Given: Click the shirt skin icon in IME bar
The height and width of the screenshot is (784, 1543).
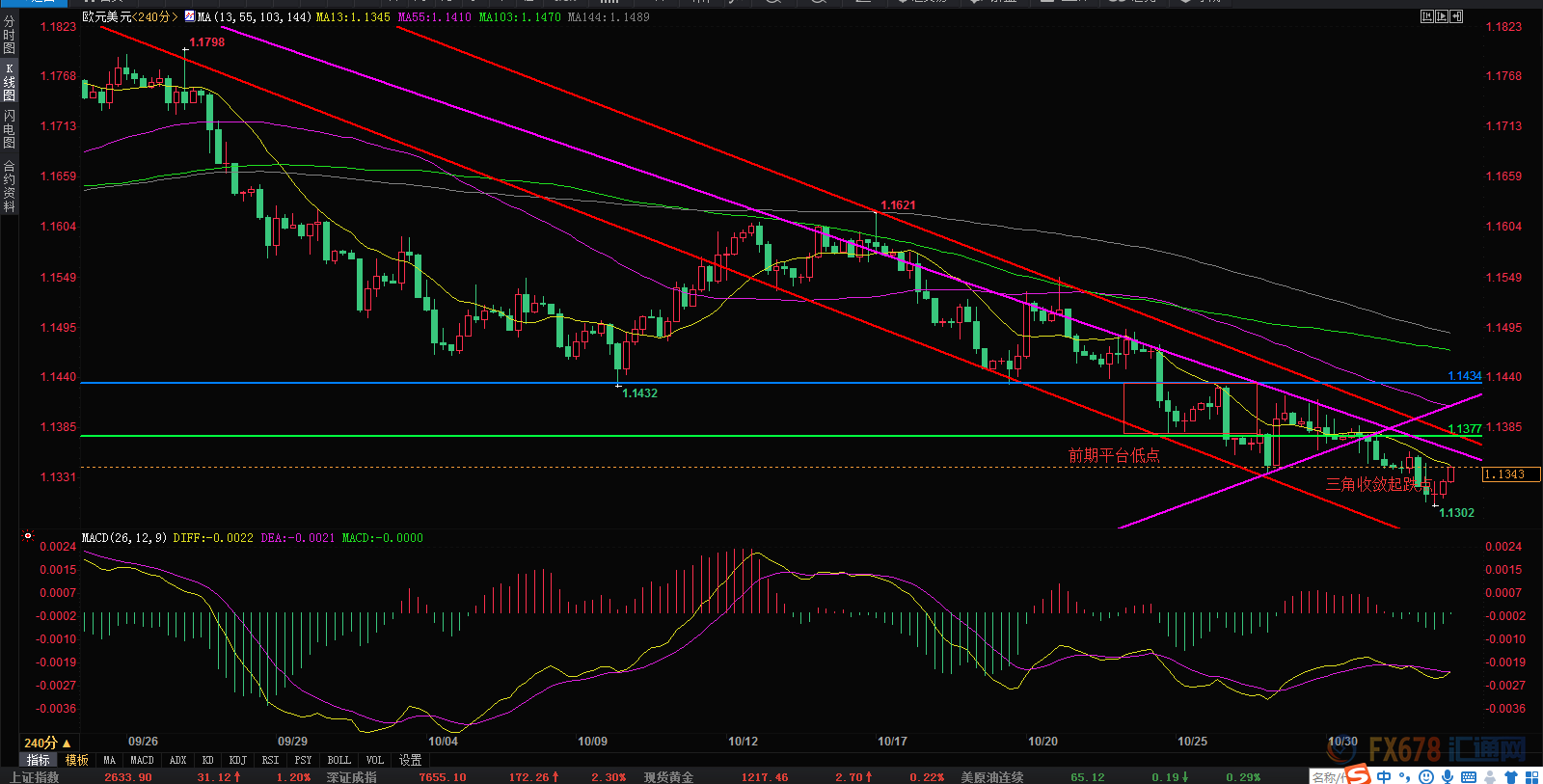Looking at the screenshot, I should tap(1510, 777).
